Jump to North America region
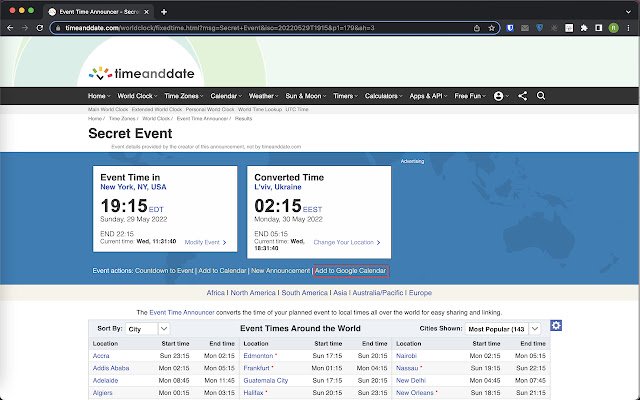This screenshot has width=640, height=400. (x=253, y=293)
